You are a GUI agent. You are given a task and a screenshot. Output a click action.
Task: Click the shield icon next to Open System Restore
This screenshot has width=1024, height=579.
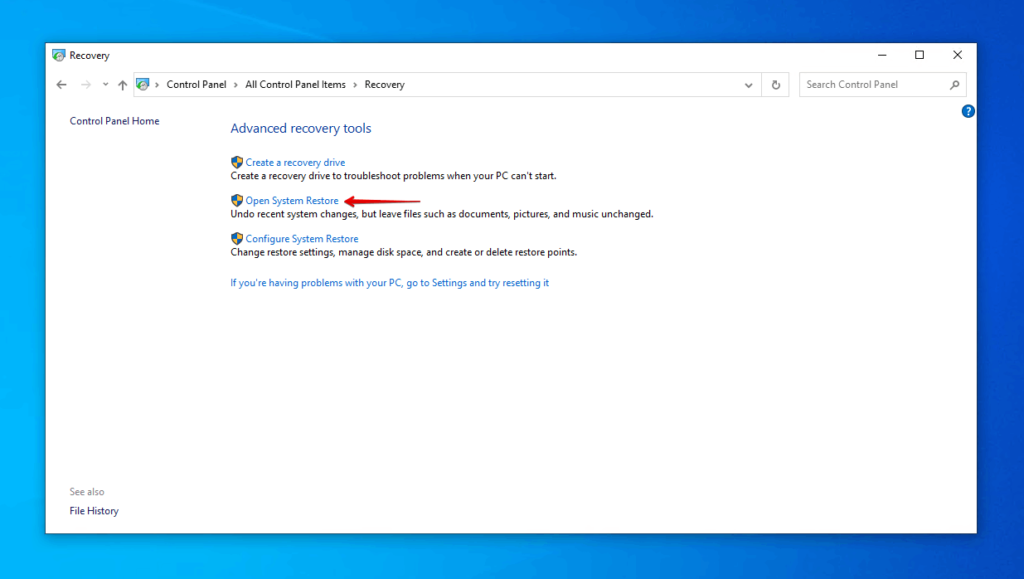pyautogui.click(x=237, y=200)
